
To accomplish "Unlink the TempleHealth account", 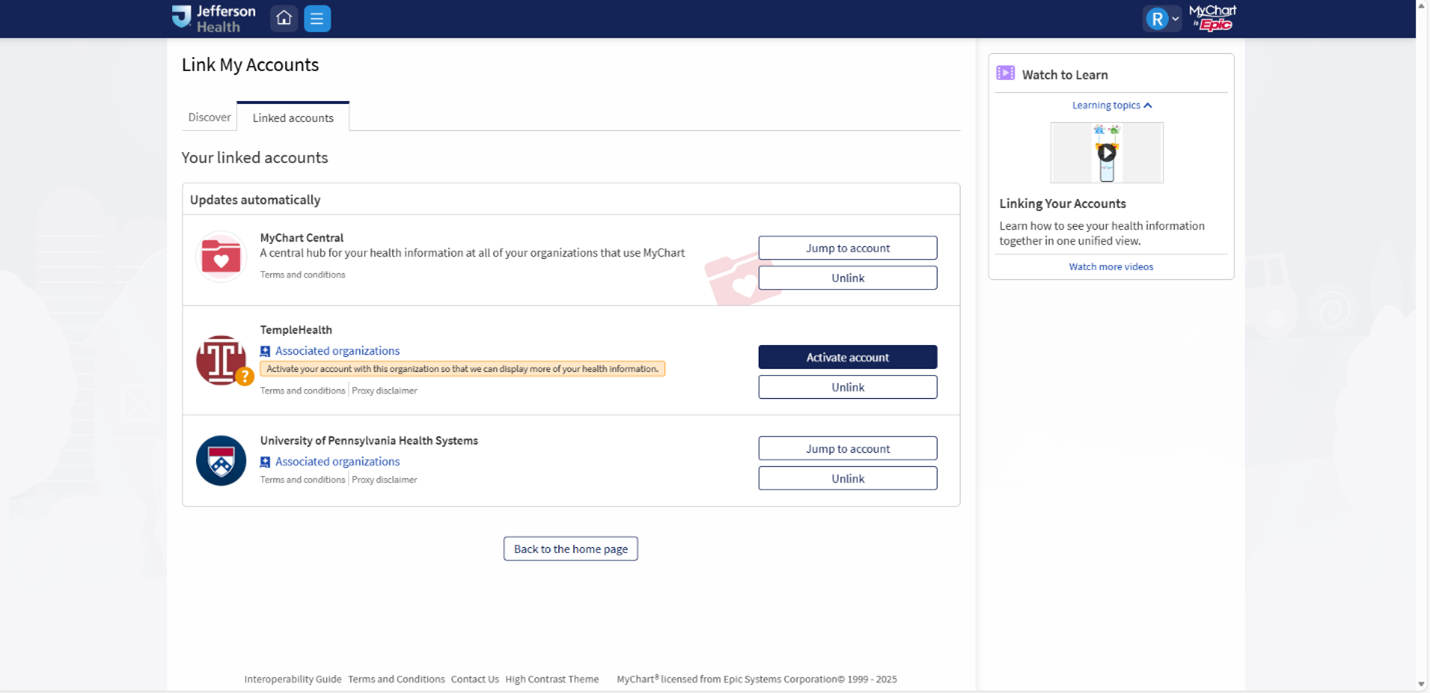I will [x=848, y=387].
